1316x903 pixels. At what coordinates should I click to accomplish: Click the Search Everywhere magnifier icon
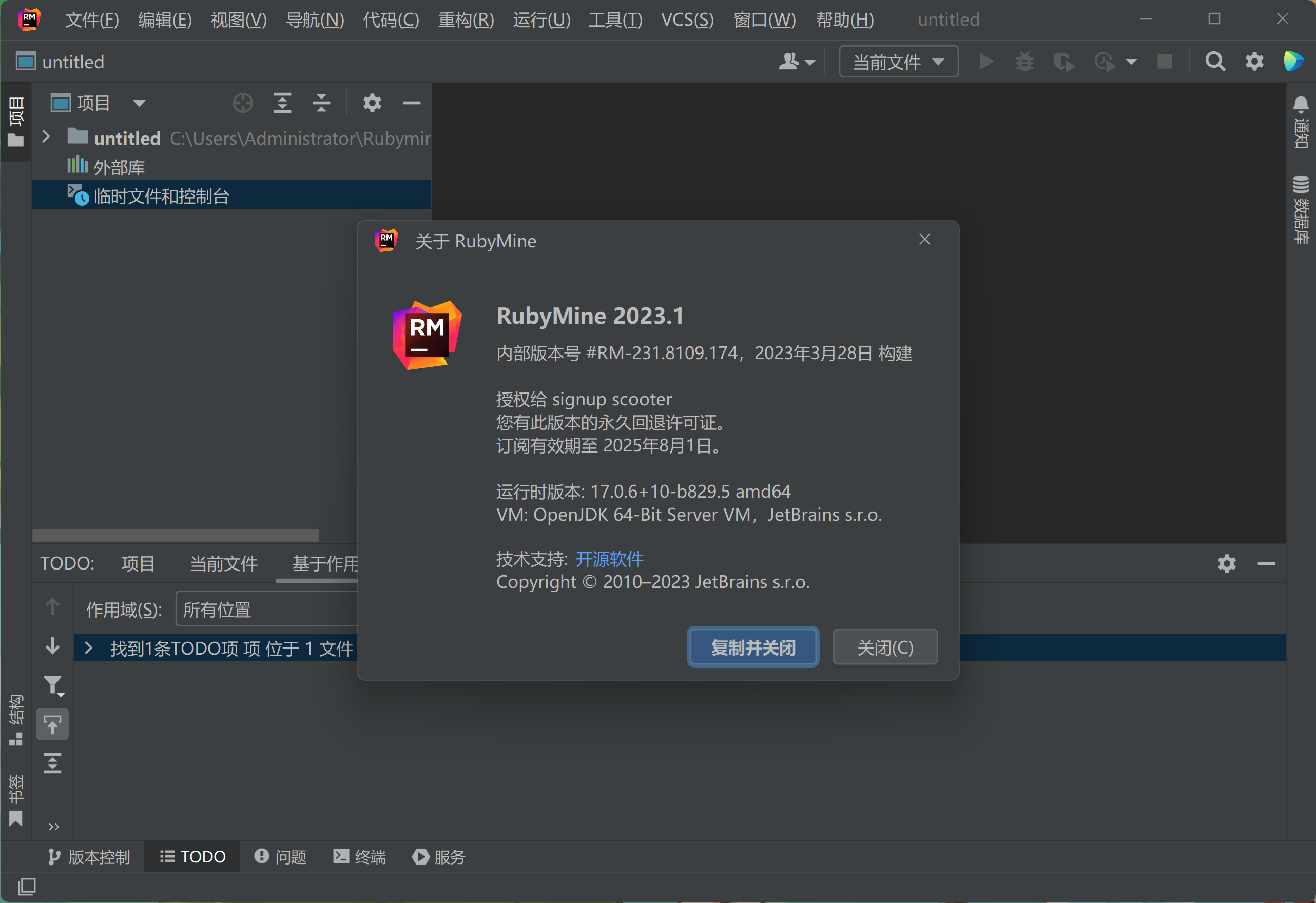(1215, 61)
